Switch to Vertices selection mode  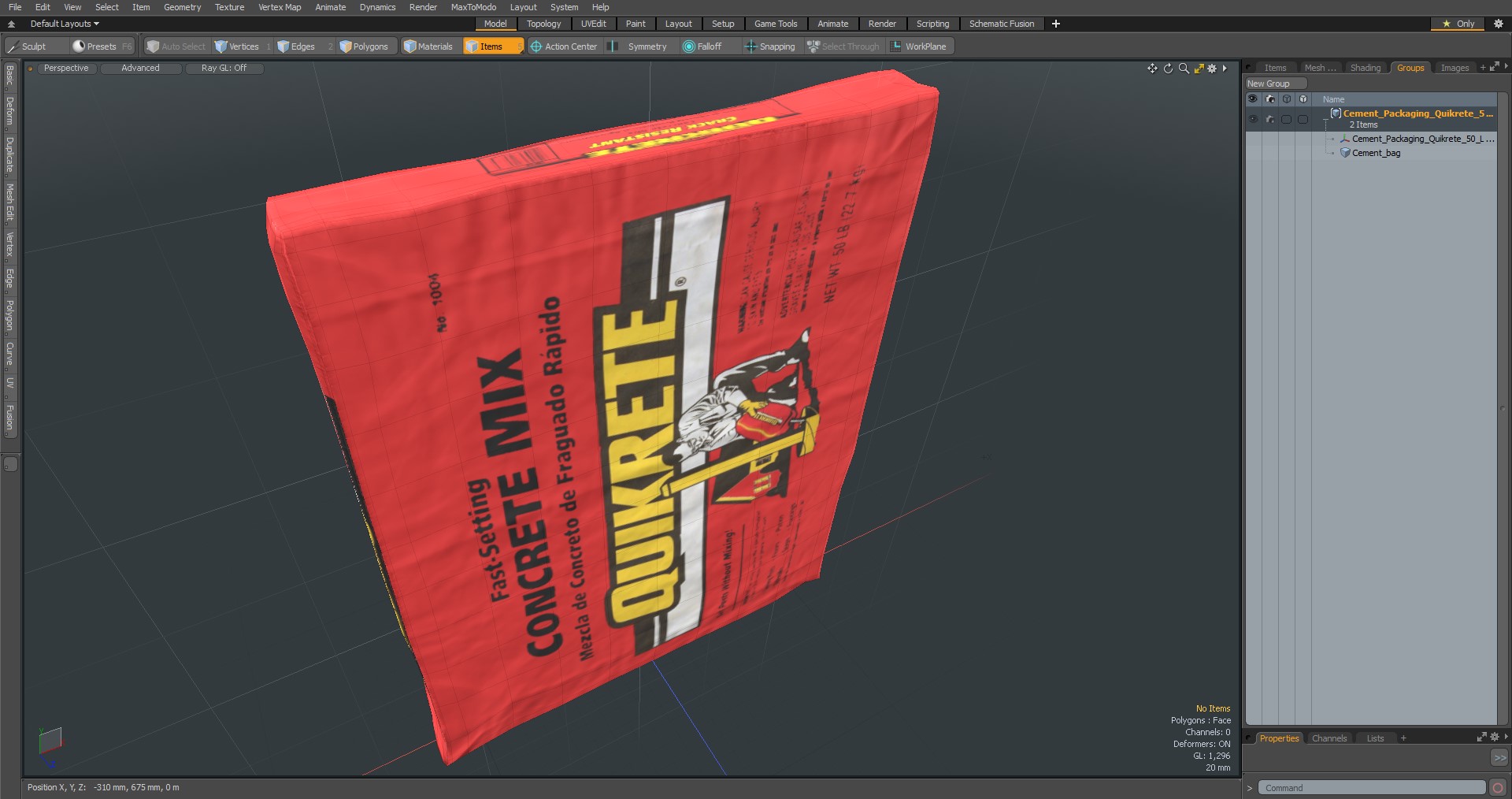243,46
